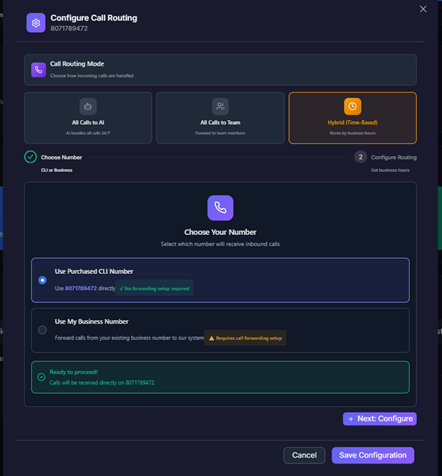Click the check icon in Ready to proceed banner
The image size is (442, 476).
(41, 377)
